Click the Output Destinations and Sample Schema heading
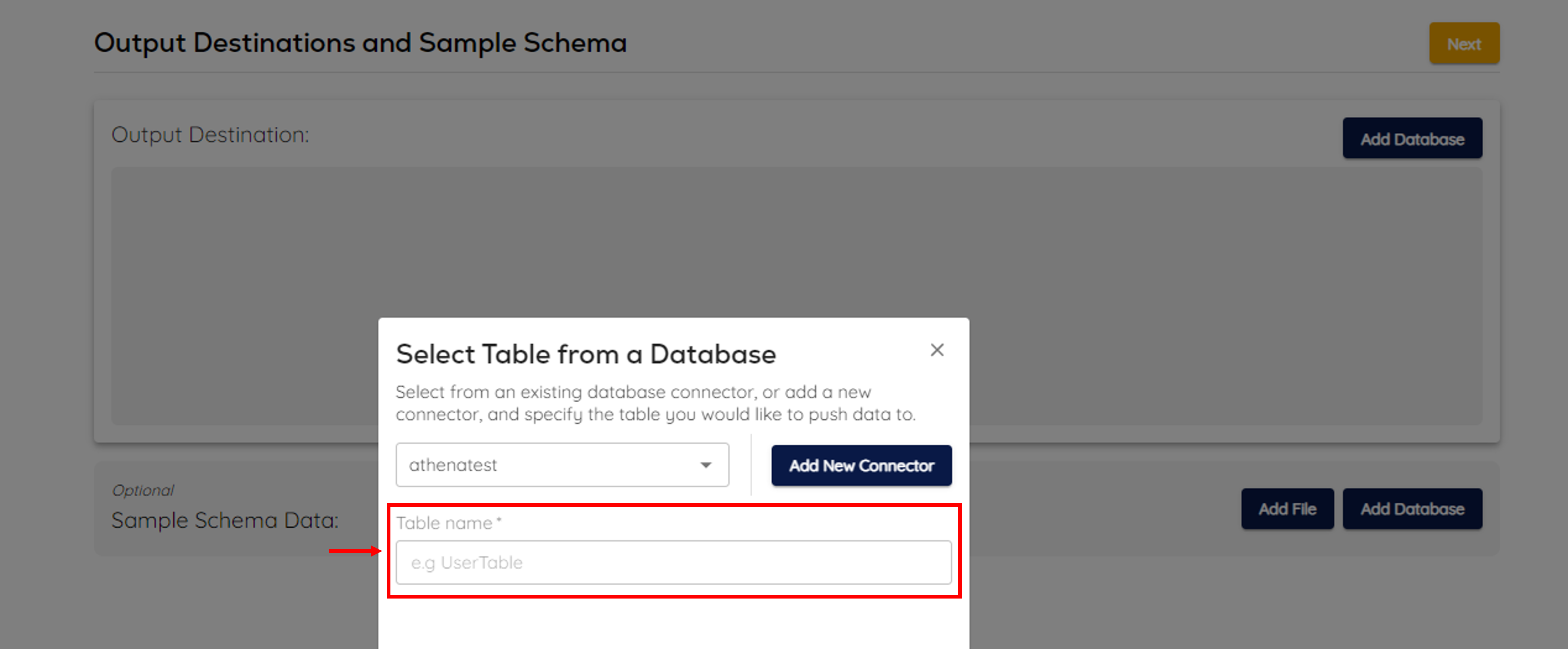 360,43
